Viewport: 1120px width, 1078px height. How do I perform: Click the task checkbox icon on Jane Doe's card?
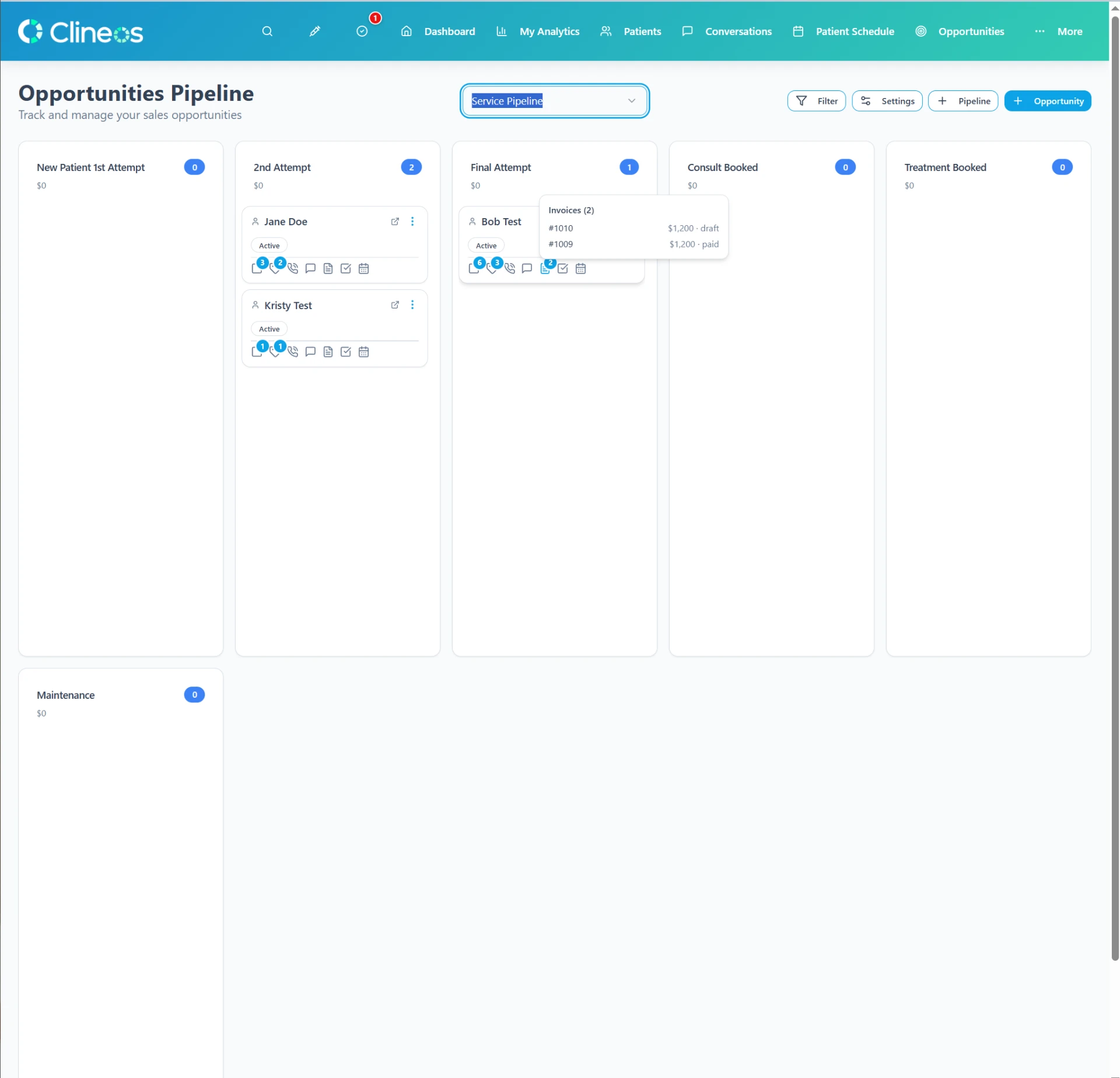click(x=346, y=269)
